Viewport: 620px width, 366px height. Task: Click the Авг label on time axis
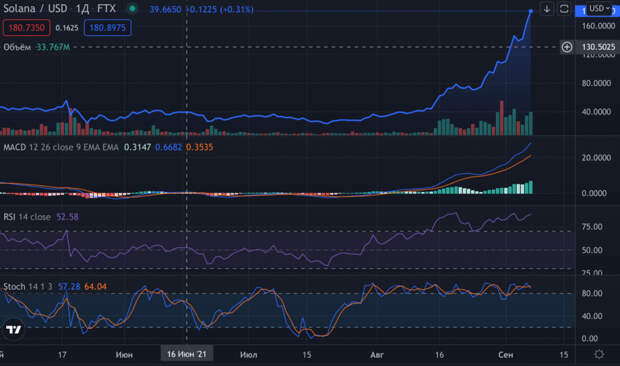click(x=377, y=355)
